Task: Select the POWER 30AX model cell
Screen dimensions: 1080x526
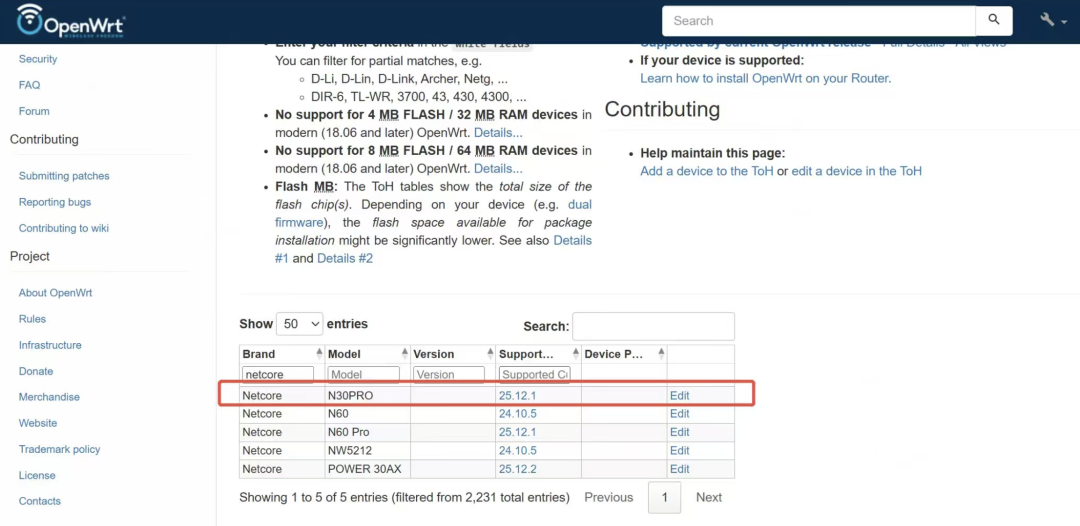Action: 367,470
